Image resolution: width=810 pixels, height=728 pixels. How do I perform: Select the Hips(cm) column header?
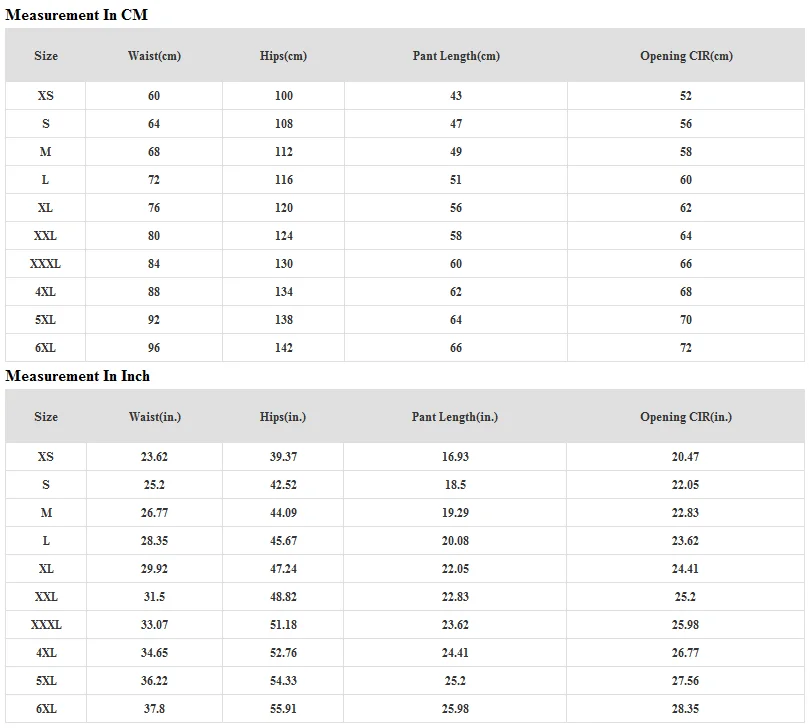(x=283, y=56)
